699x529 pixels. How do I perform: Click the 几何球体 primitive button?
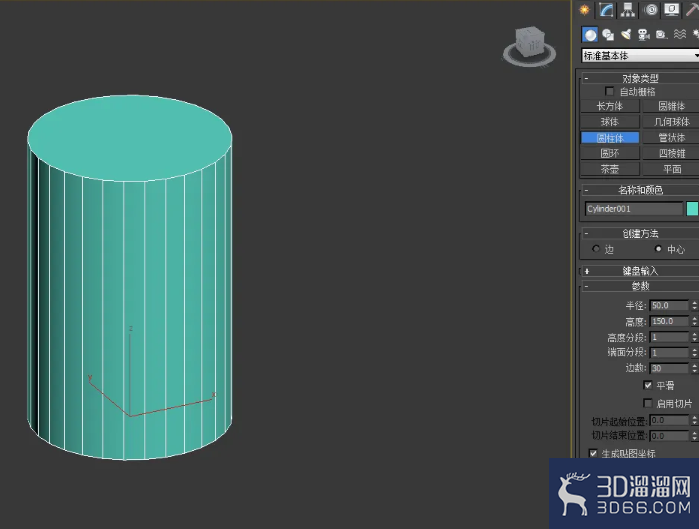tap(671, 122)
